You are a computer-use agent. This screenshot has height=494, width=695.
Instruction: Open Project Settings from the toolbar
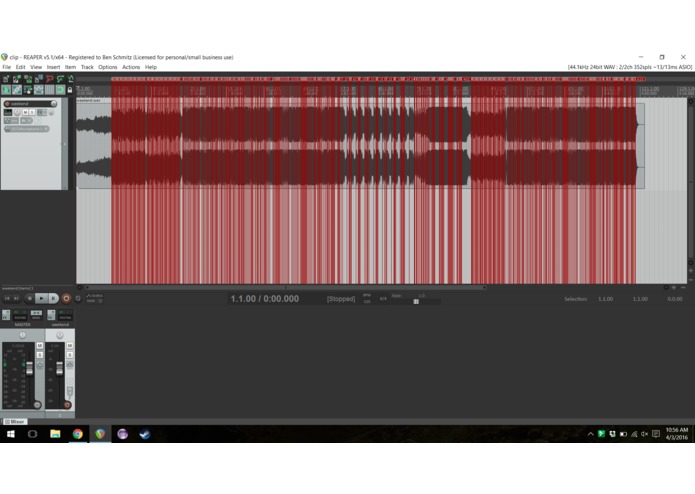click(x=39, y=78)
